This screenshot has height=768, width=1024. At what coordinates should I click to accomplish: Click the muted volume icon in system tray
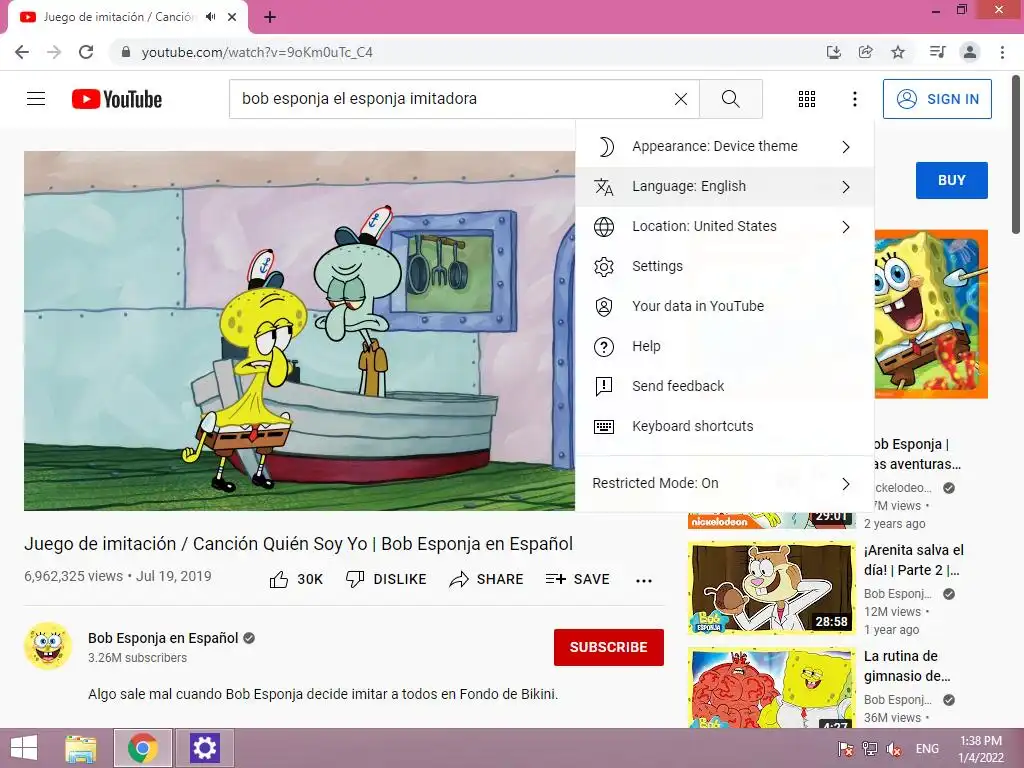[x=893, y=749]
